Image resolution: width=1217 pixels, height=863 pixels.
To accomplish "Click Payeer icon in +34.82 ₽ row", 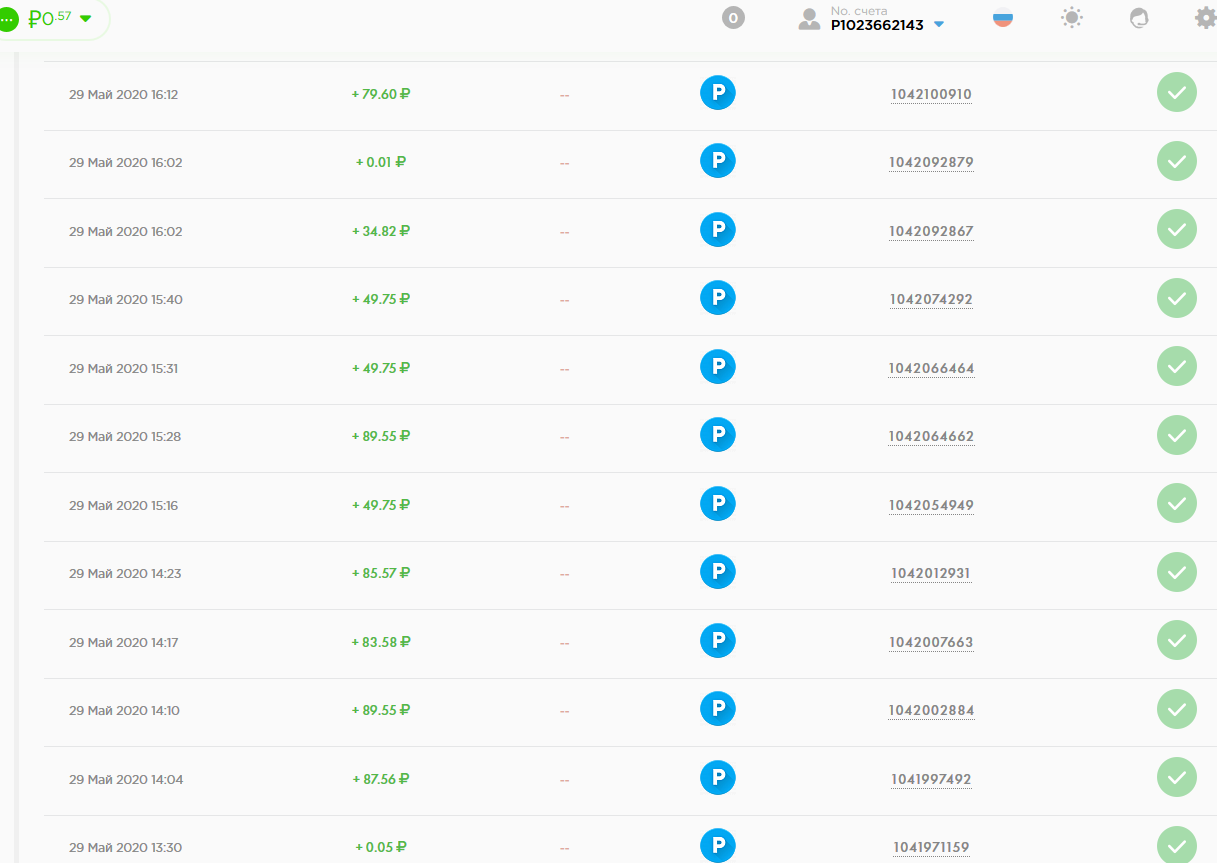I will click(x=717, y=230).
